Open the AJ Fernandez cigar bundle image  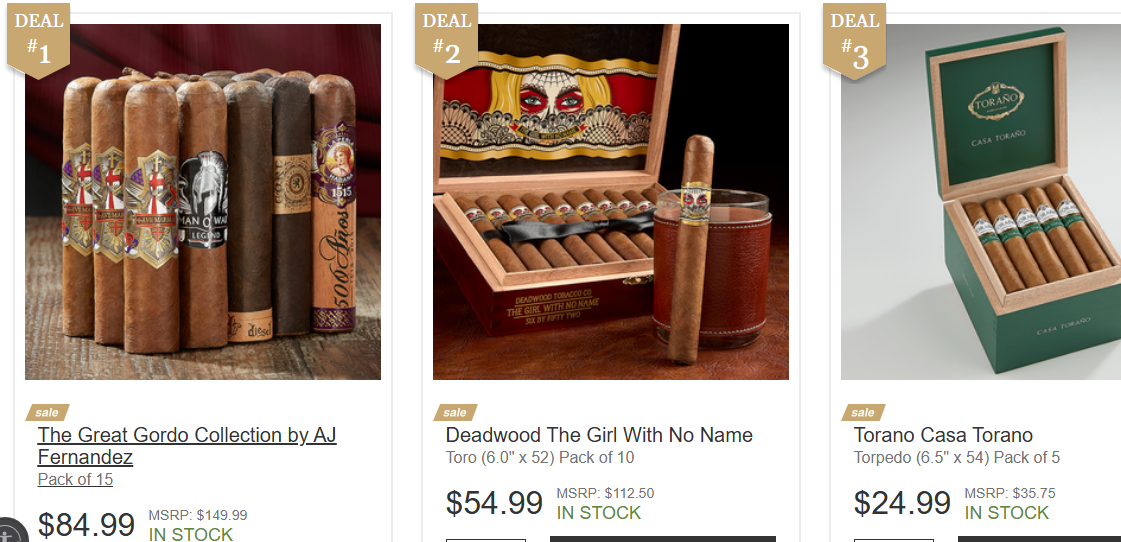tap(203, 202)
